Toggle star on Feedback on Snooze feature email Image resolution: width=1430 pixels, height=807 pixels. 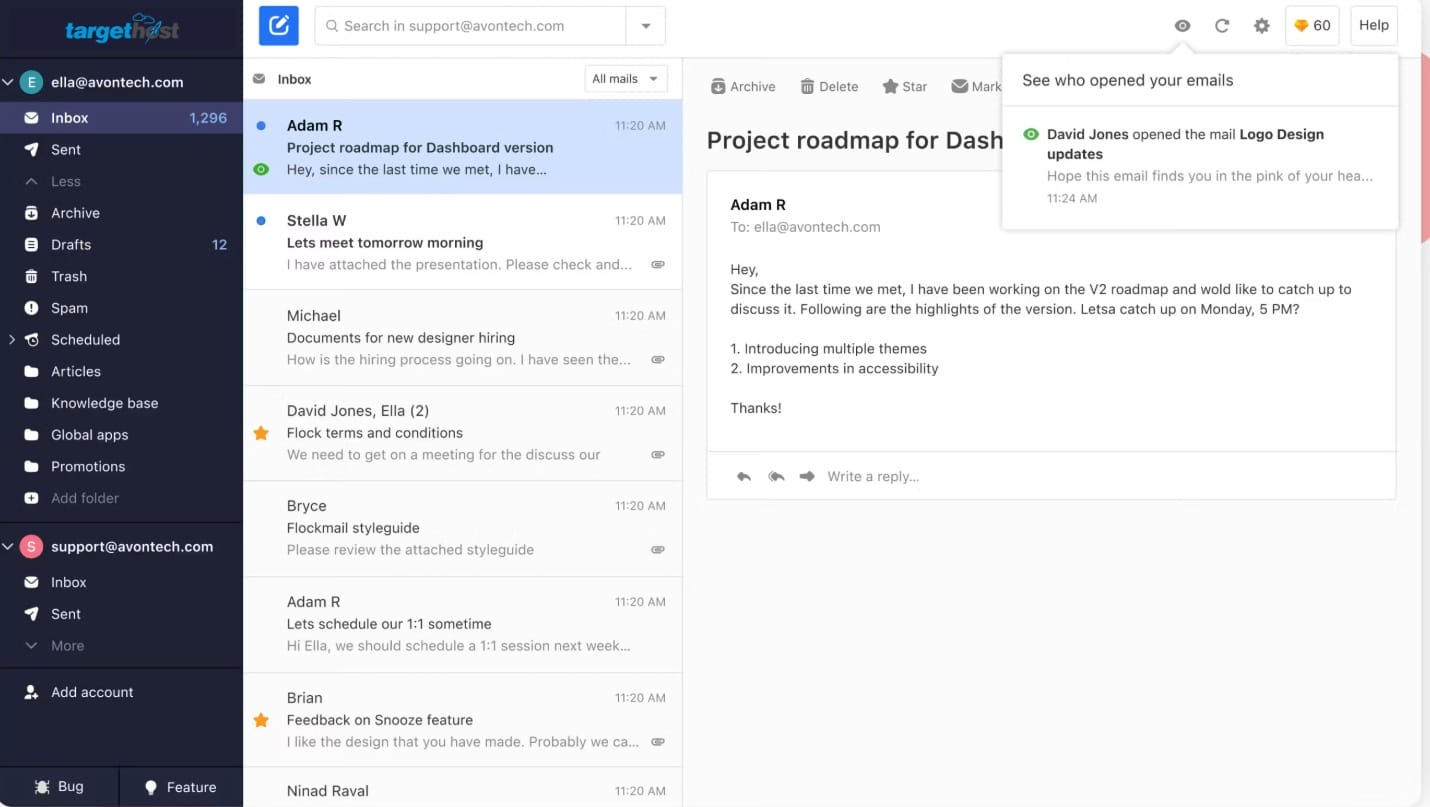pos(261,720)
